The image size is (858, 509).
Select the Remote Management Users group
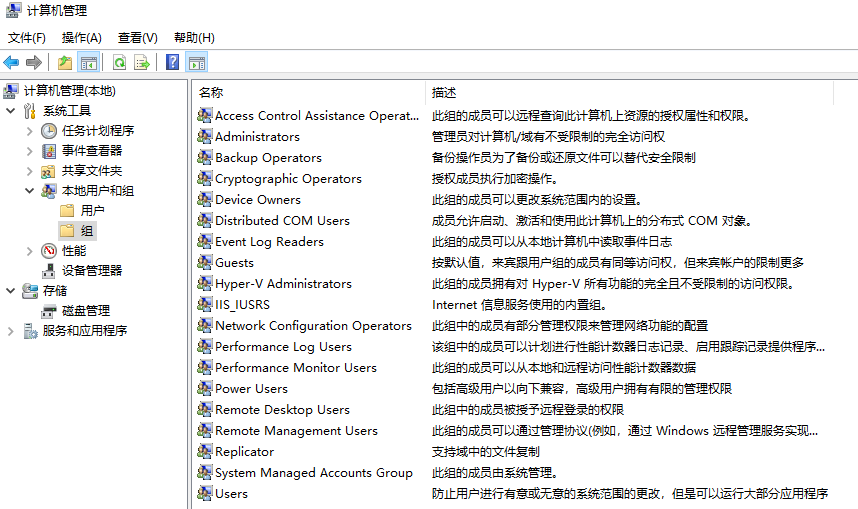coord(297,431)
